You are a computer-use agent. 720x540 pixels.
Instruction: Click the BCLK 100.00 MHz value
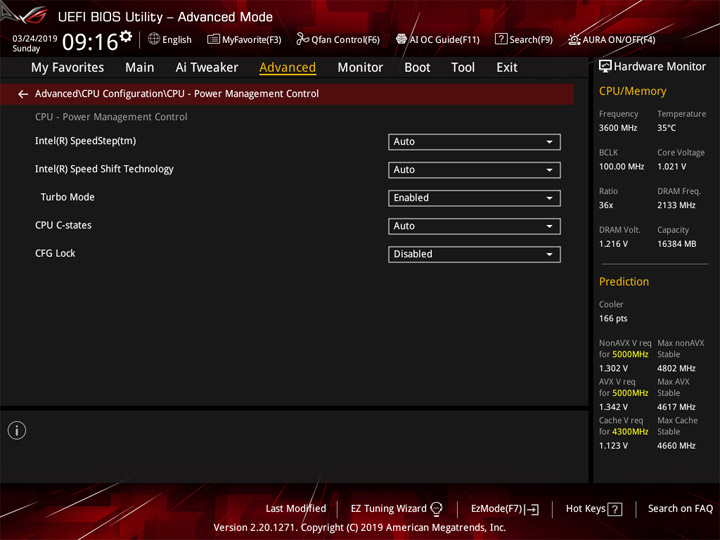point(621,167)
